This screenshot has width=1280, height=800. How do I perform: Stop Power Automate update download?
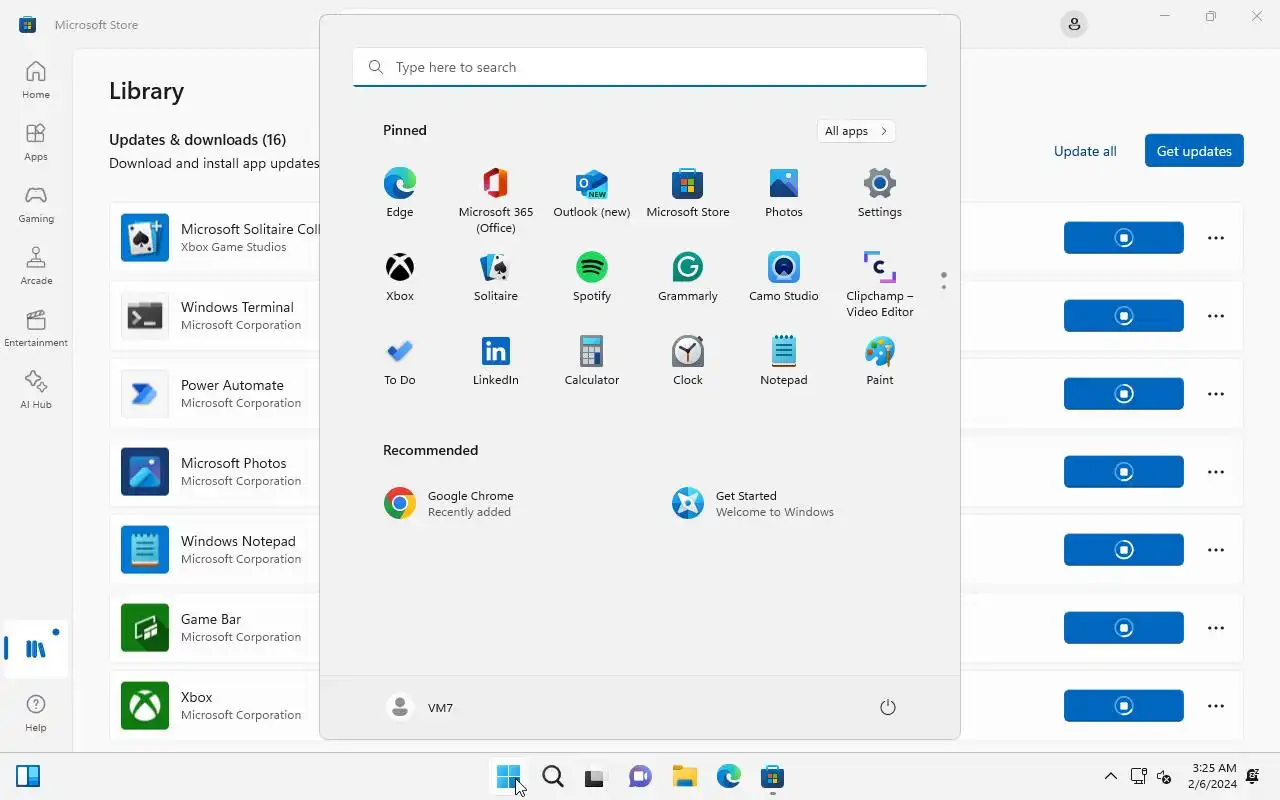point(1124,394)
